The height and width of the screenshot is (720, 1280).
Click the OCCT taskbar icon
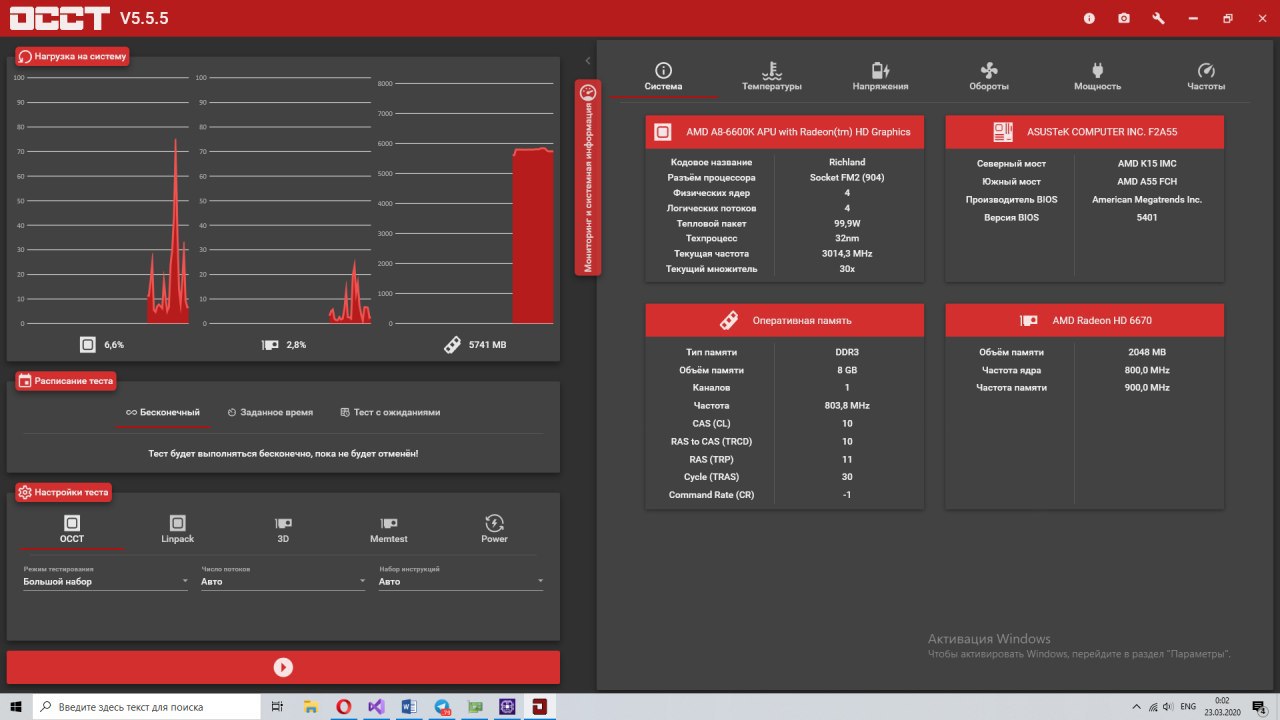click(x=541, y=706)
